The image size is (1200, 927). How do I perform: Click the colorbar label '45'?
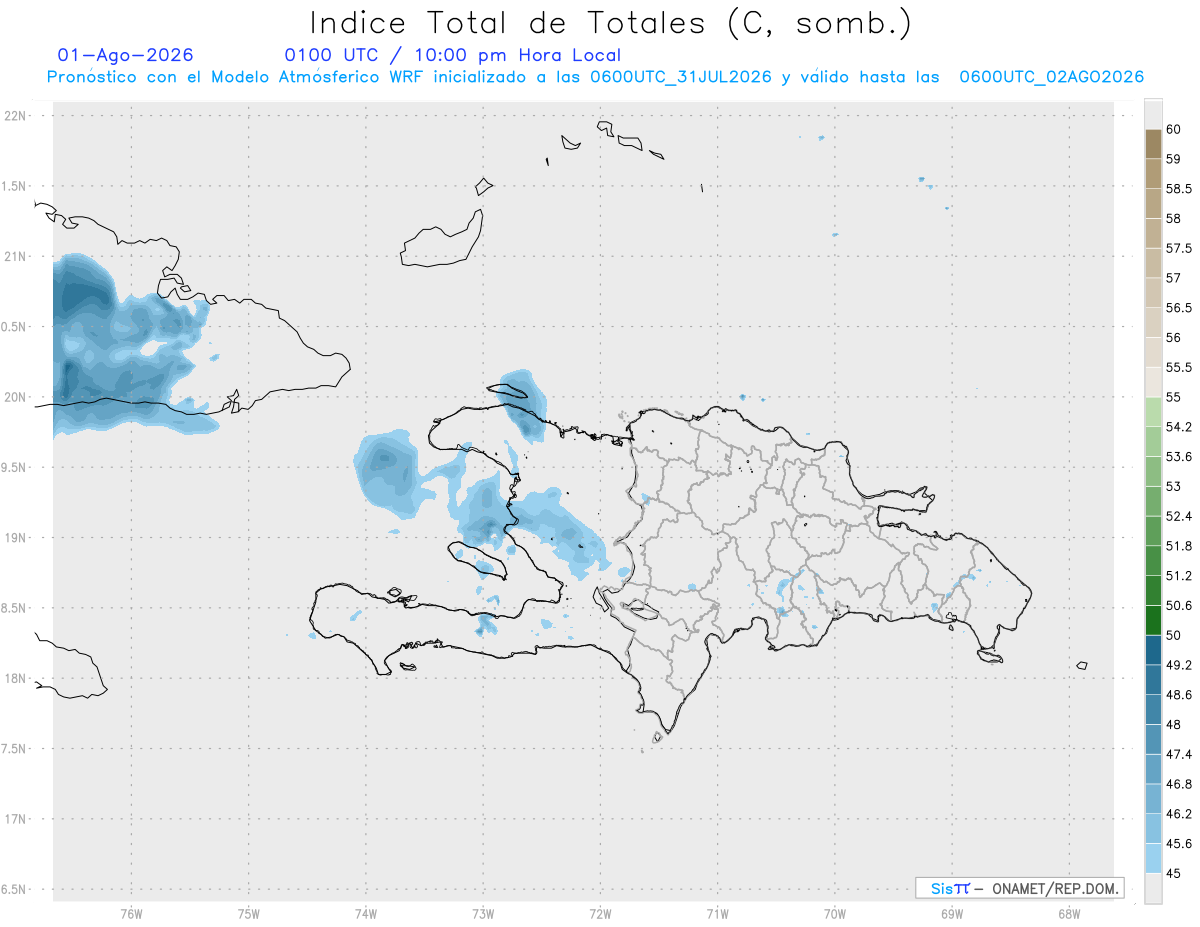(x=1173, y=873)
